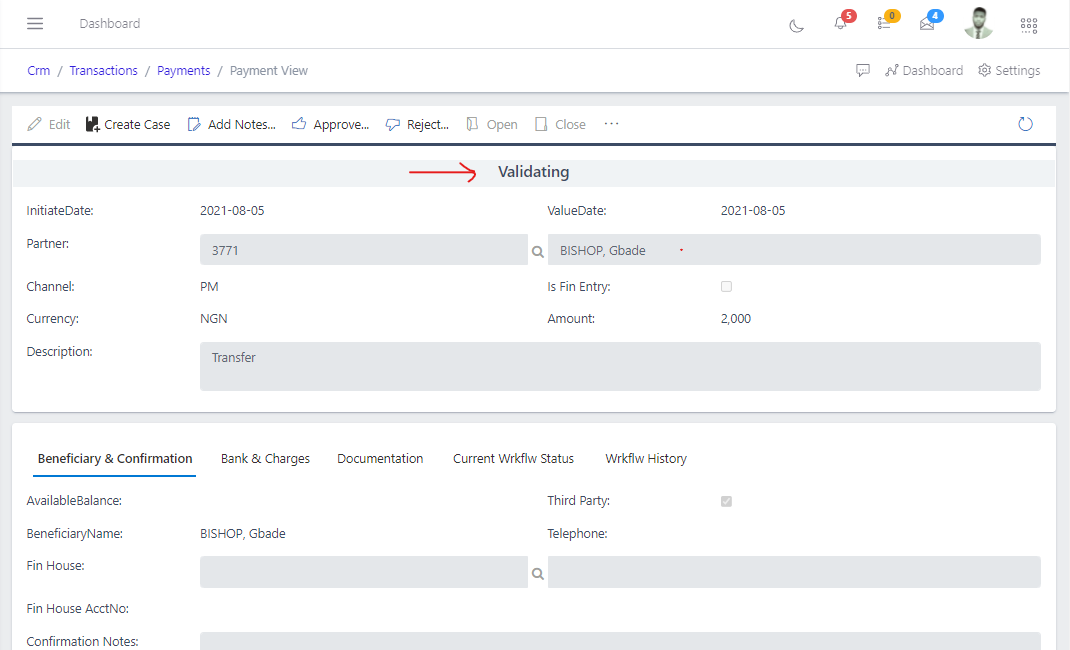This screenshot has width=1070, height=650.
Task: Open the hamburger navigation menu
Action: pos(35,23)
